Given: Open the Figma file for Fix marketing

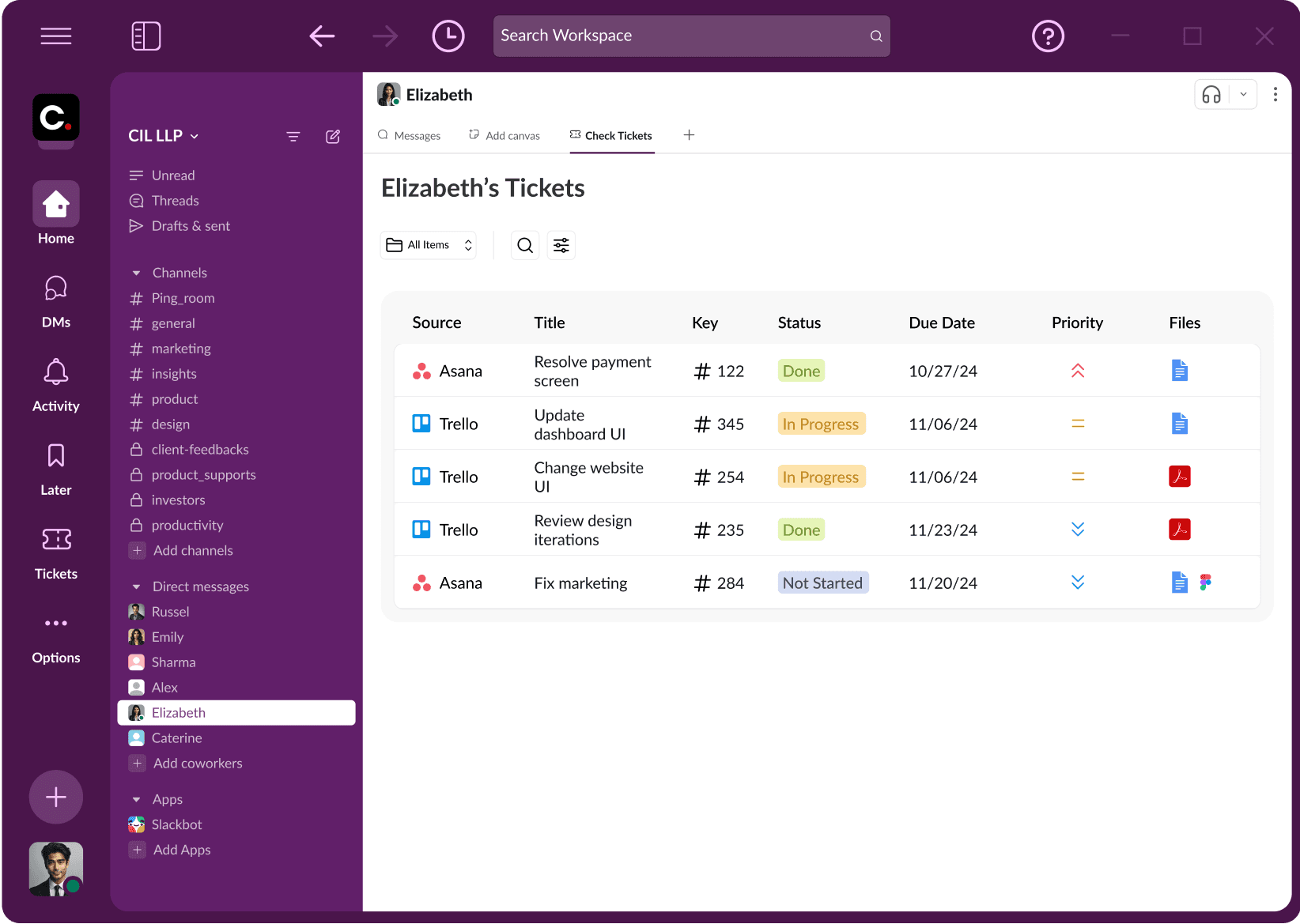Looking at the screenshot, I should coord(1205,583).
